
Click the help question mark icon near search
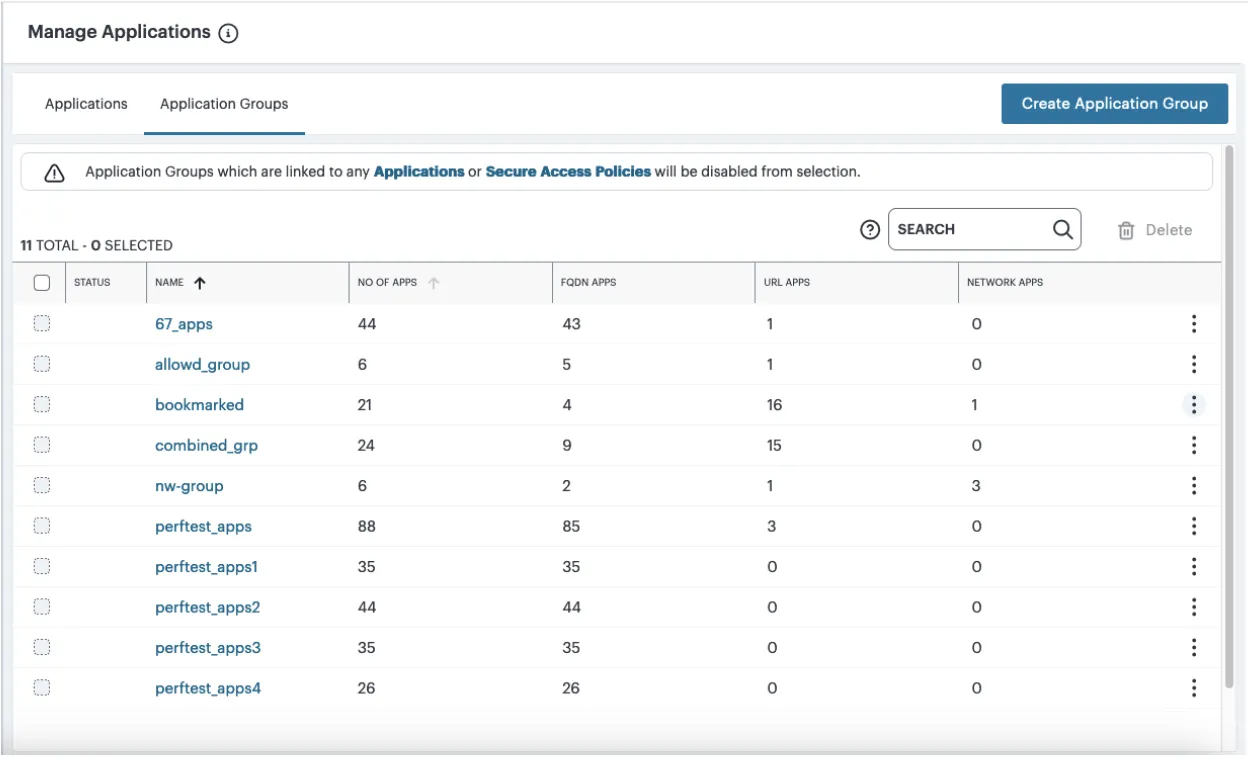coord(870,229)
